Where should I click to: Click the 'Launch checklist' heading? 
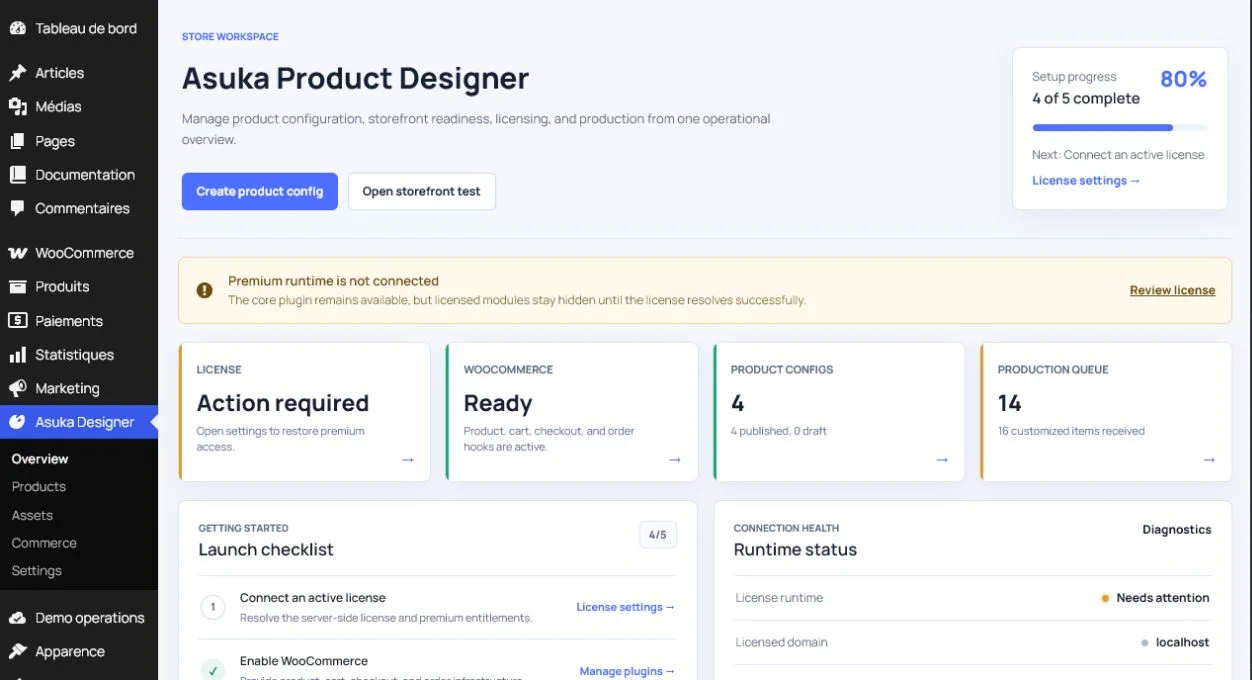click(x=266, y=550)
